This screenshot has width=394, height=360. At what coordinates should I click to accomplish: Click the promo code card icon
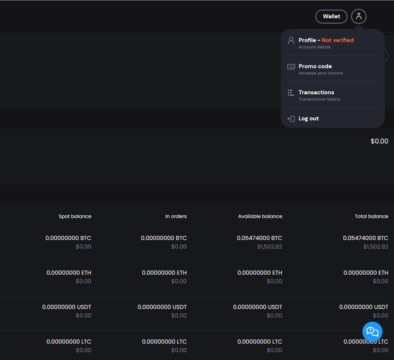click(x=291, y=67)
